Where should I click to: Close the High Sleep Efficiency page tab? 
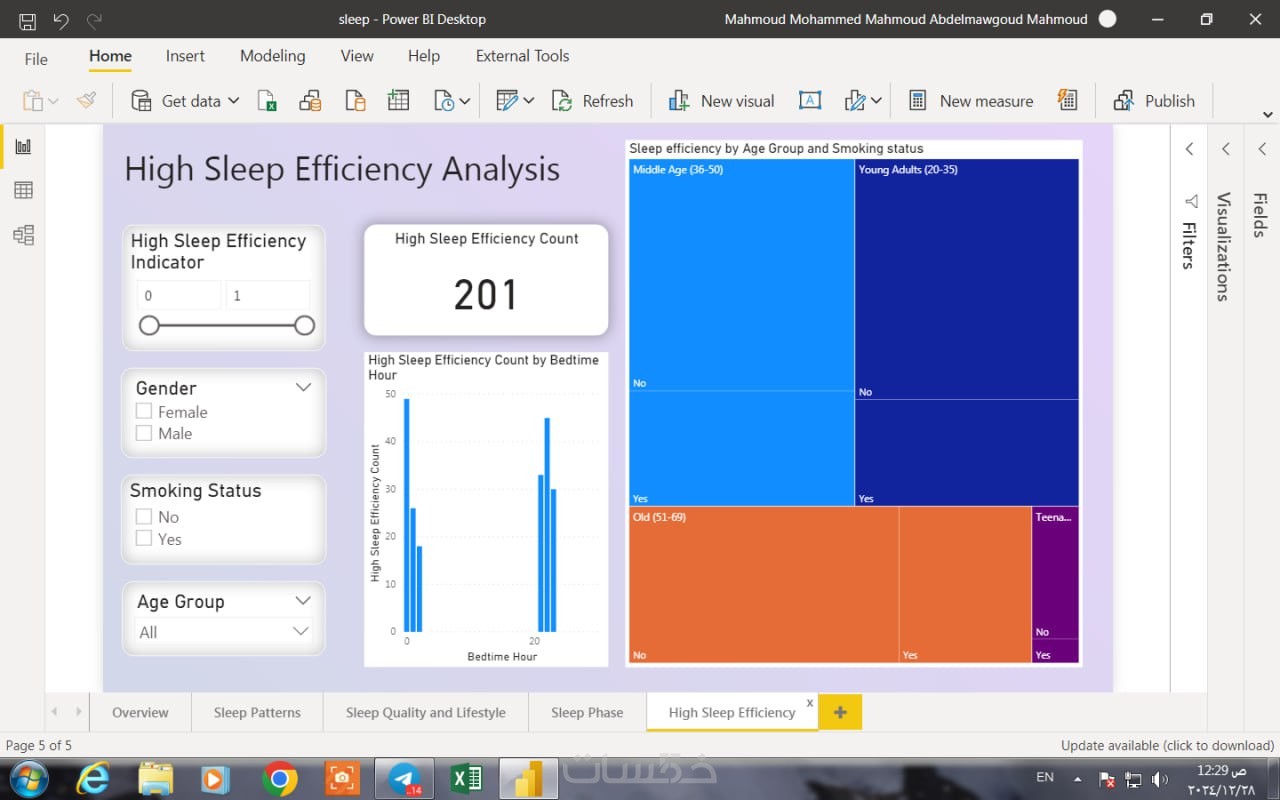(810, 703)
